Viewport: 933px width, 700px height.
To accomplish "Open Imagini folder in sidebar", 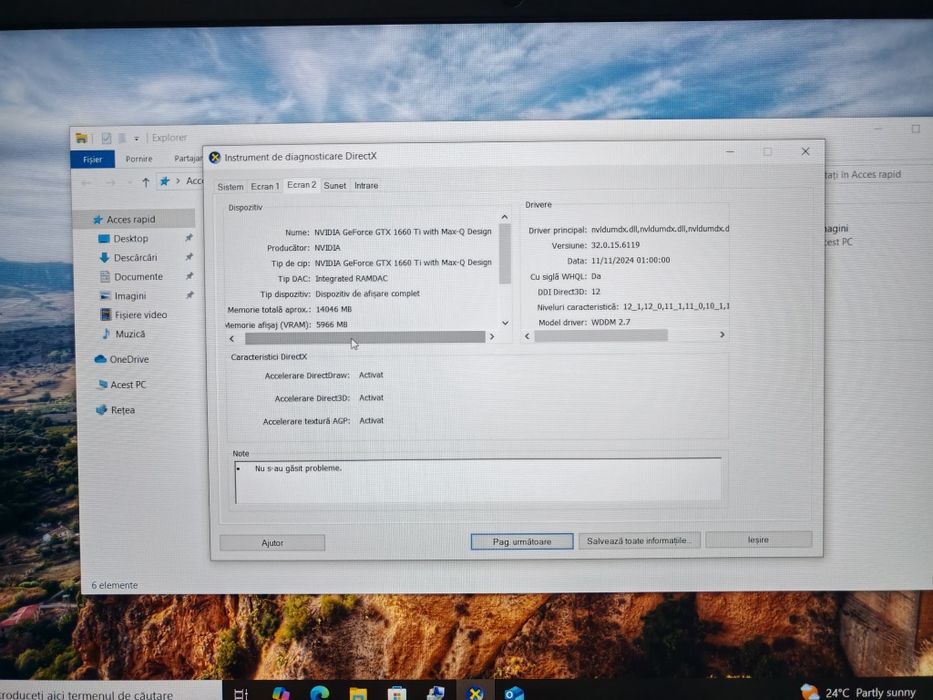I will [x=130, y=296].
